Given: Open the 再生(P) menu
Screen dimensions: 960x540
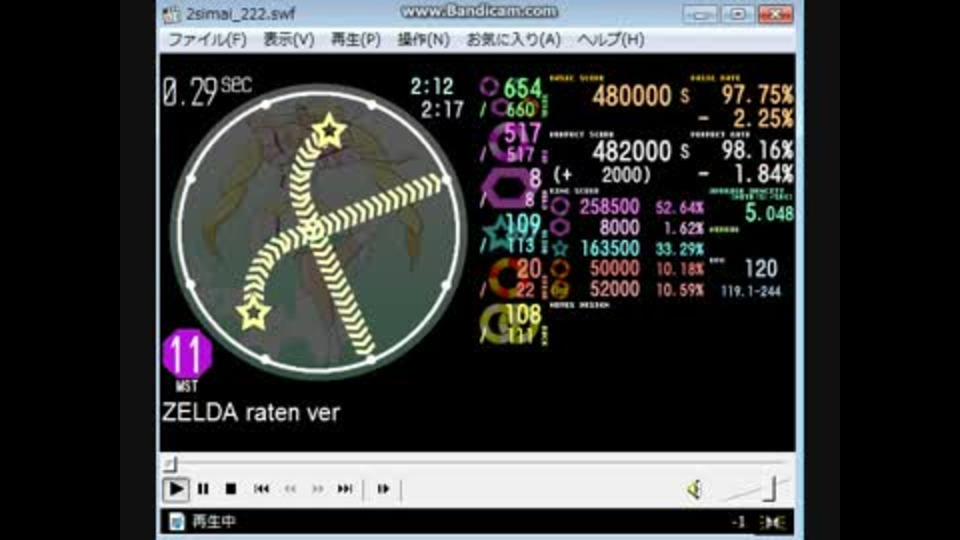Looking at the screenshot, I should tap(355, 40).
